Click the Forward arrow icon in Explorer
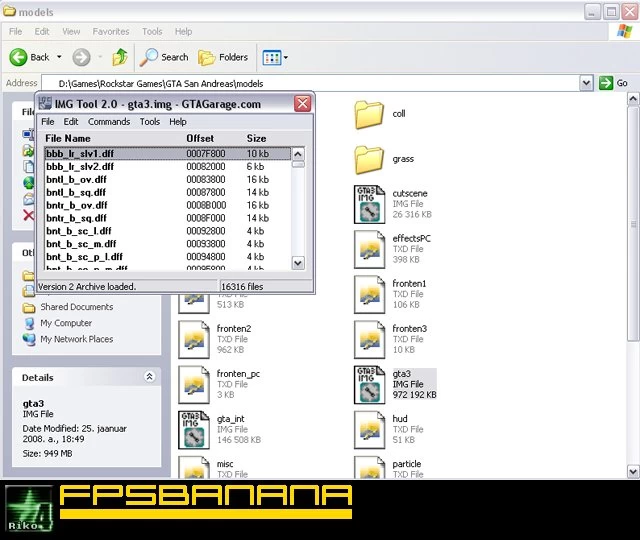The width and height of the screenshot is (640, 540). click(x=81, y=57)
